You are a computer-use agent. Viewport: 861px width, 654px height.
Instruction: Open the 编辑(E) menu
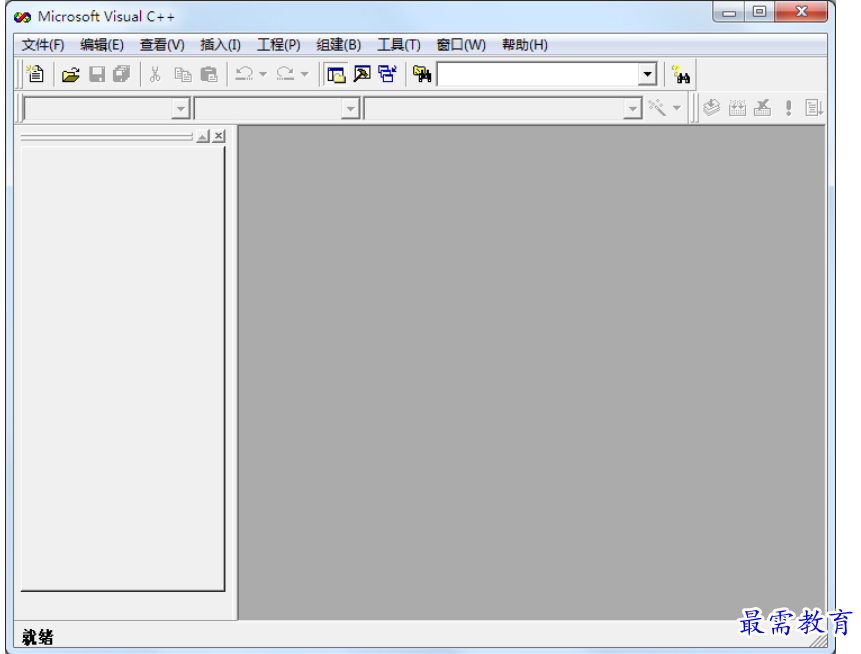tap(102, 45)
